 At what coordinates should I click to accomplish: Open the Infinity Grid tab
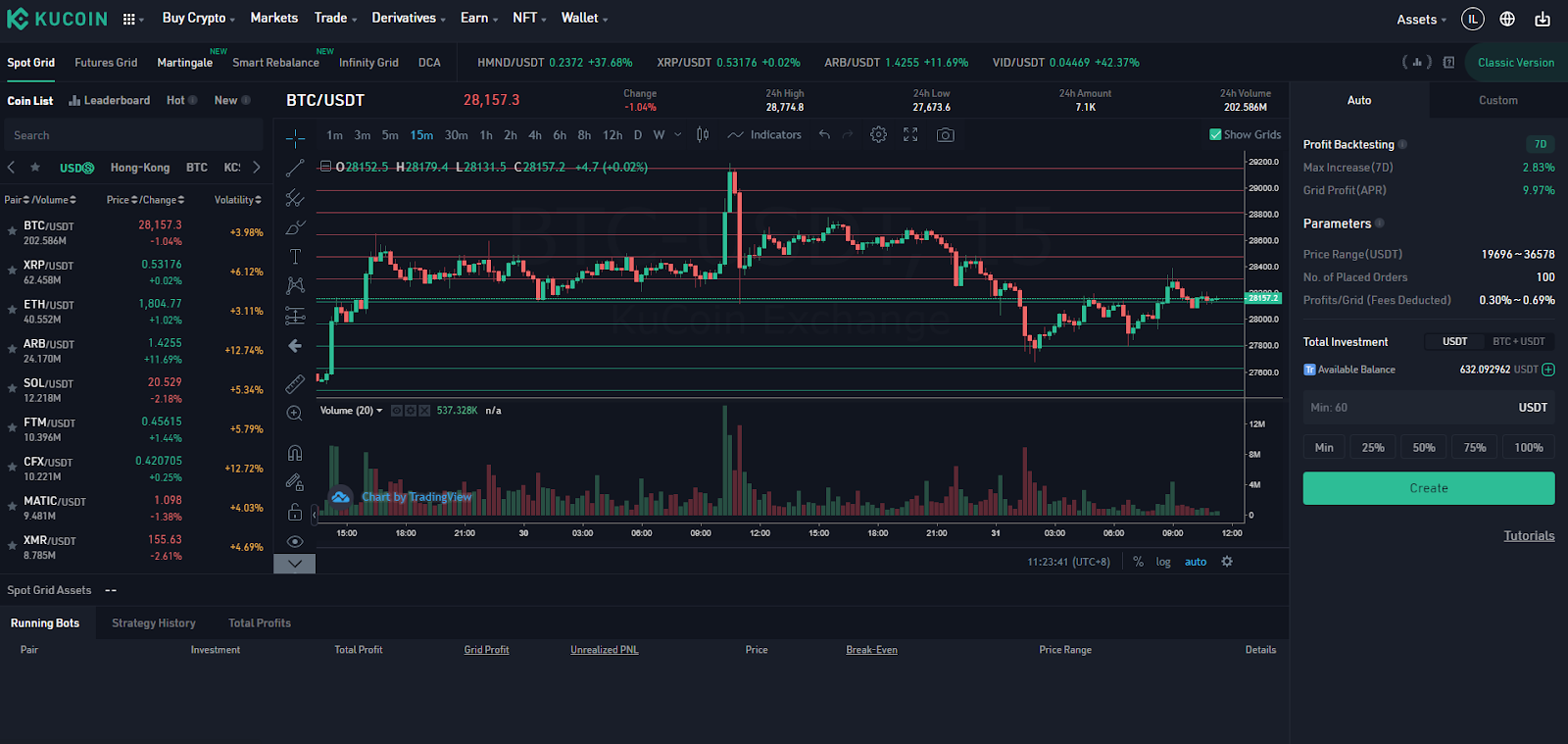368,63
